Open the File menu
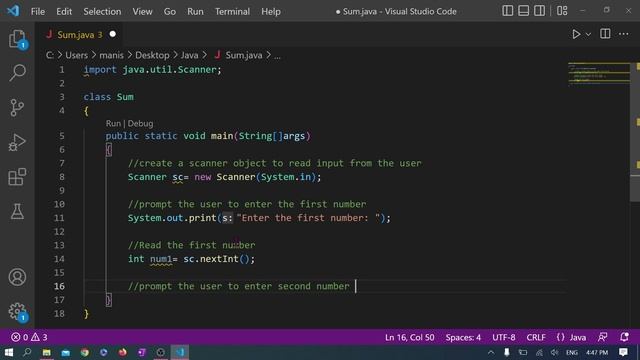The image size is (640, 360). 38,11
